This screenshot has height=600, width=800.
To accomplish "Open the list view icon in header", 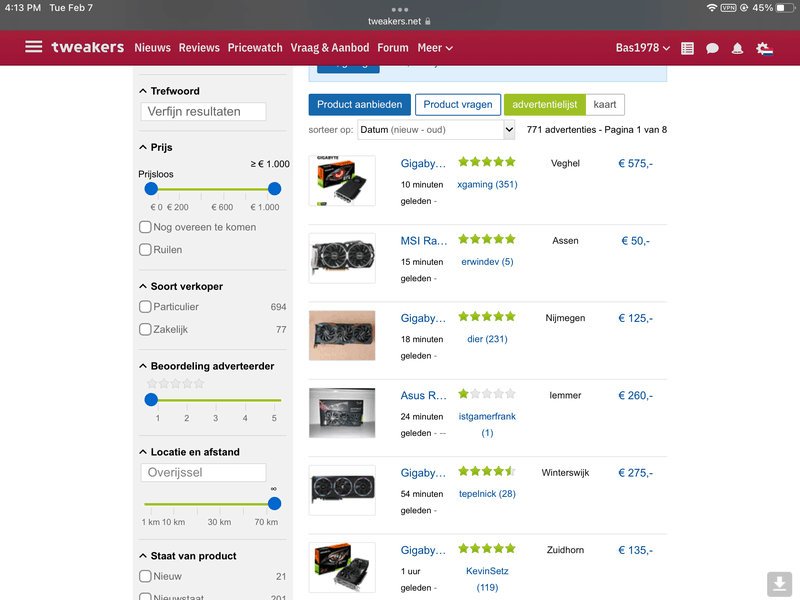I will click(x=687, y=48).
